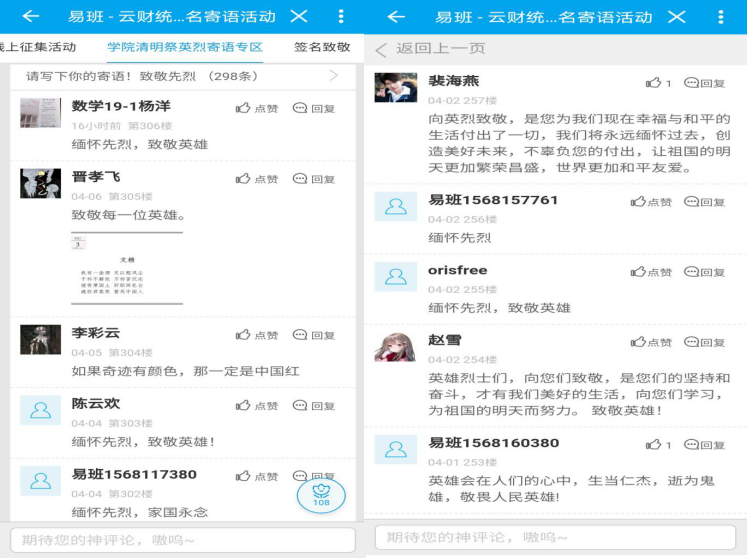Go back via 返回上一页 chevron
Viewport: 753px width, 560px height.
click(381, 49)
